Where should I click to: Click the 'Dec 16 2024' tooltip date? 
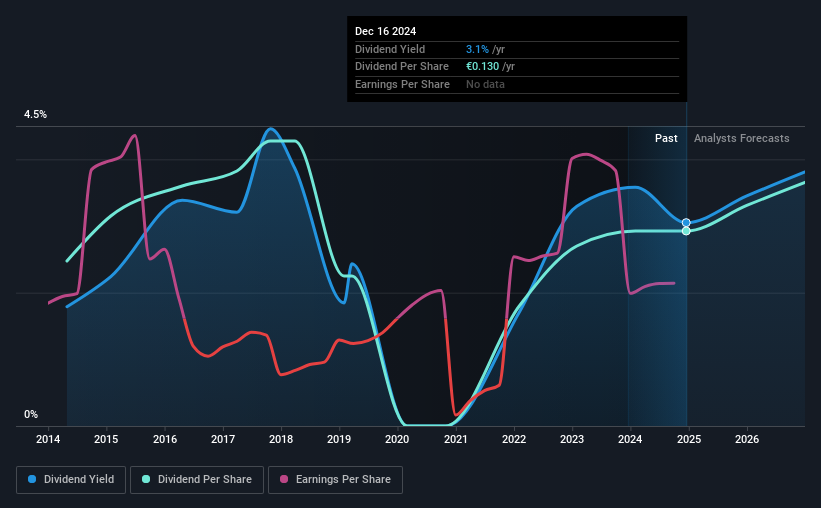[x=385, y=31]
